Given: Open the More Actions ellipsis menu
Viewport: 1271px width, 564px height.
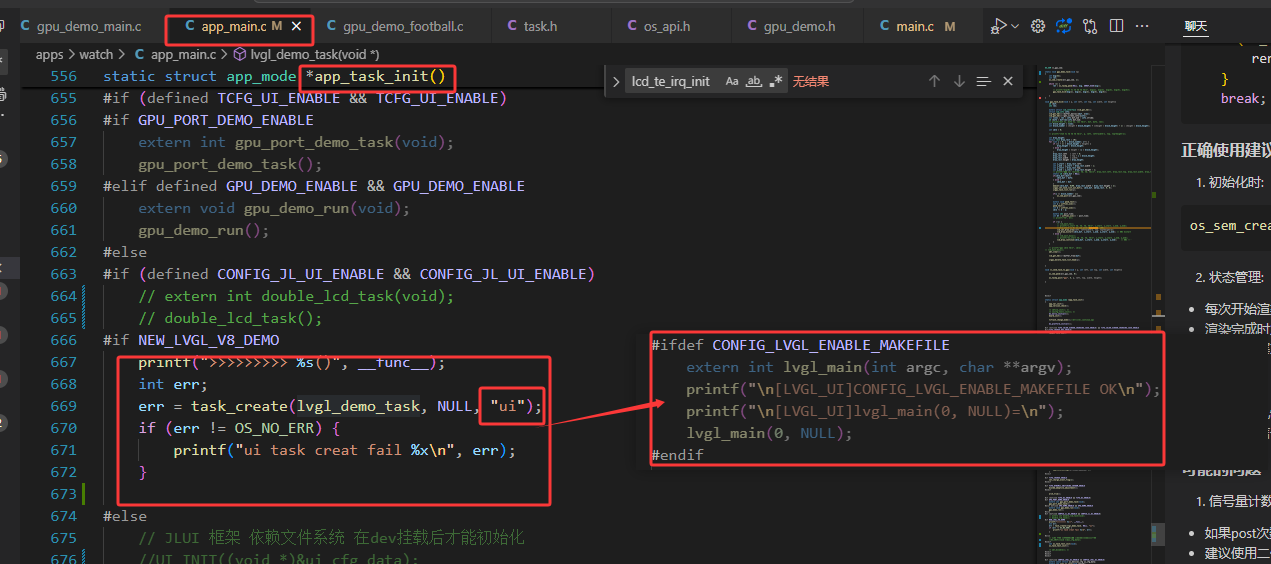Looking at the screenshot, I should click(1142, 26).
